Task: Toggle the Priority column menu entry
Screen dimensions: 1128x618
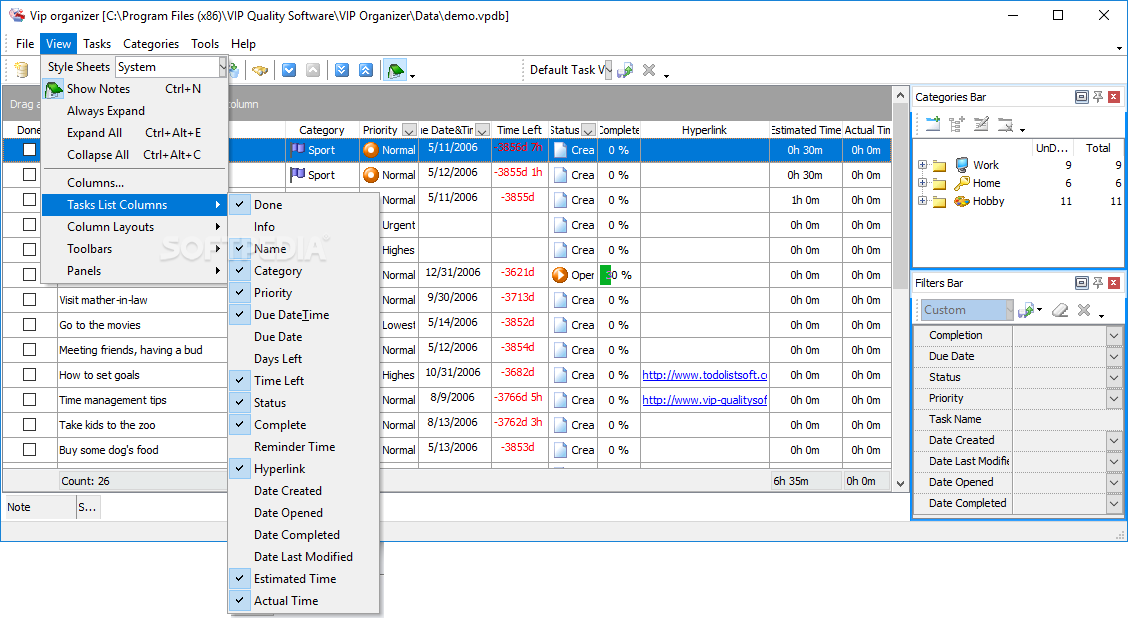Action: [x=304, y=293]
